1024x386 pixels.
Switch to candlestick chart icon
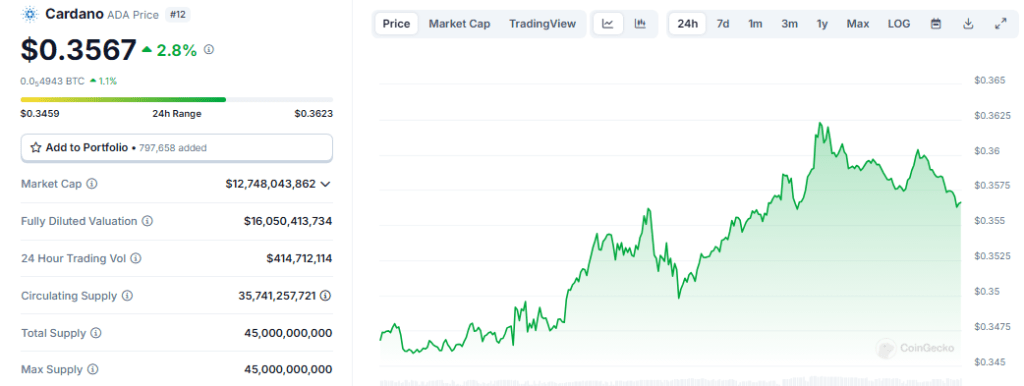coord(640,24)
